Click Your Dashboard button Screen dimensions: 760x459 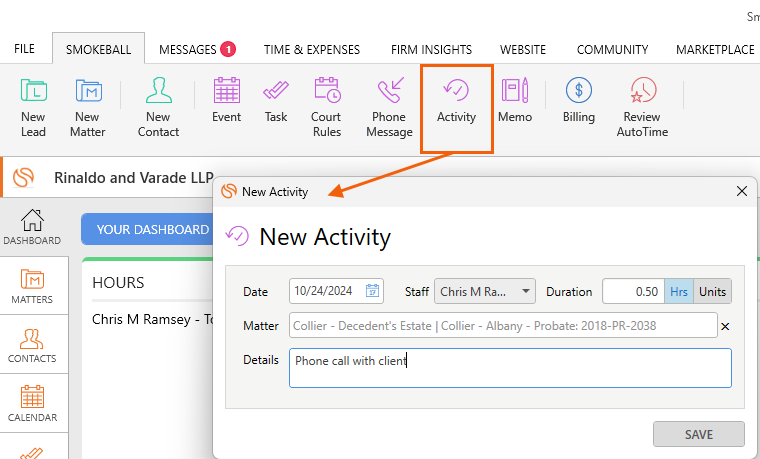point(152,229)
